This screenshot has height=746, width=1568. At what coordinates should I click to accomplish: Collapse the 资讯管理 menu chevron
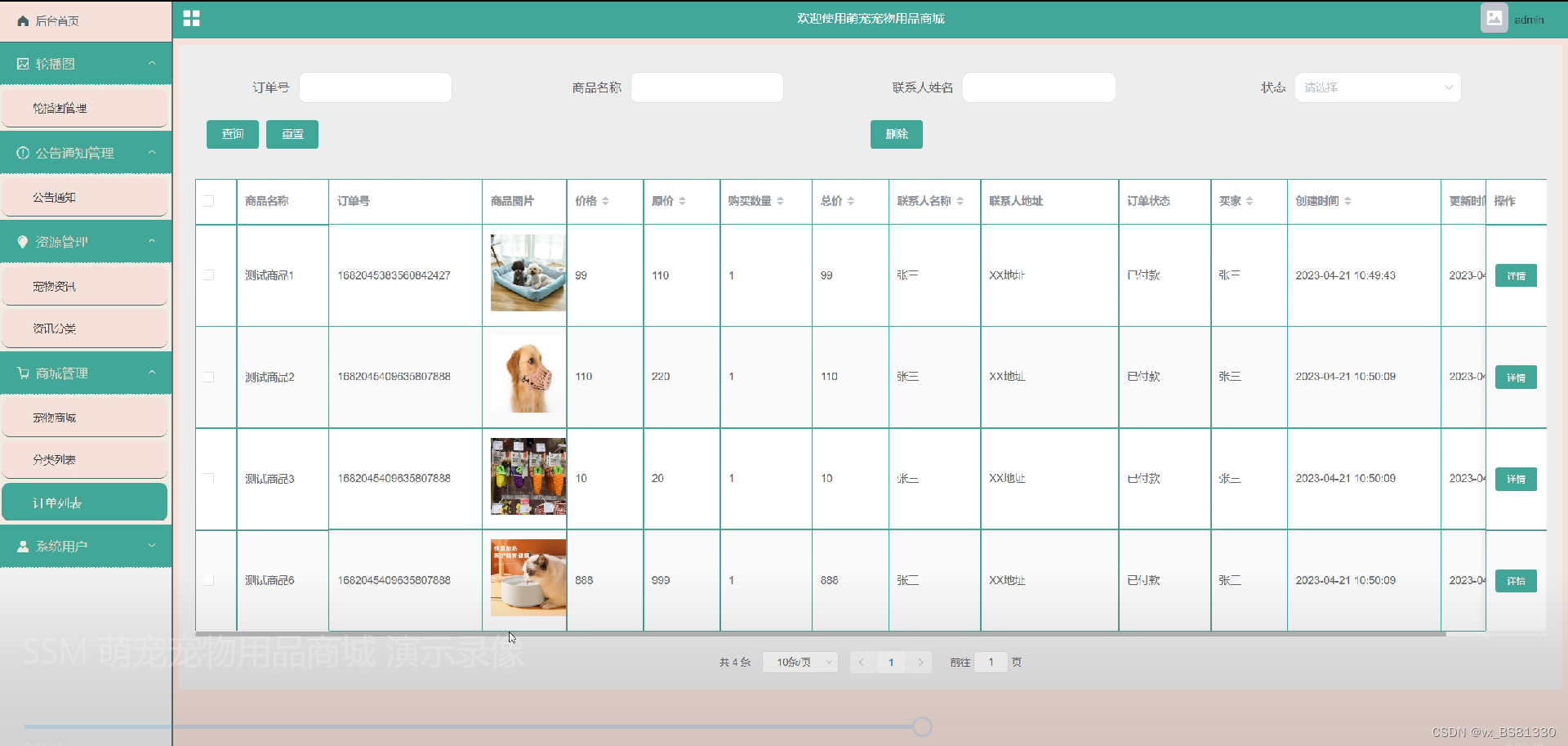click(152, 242)
